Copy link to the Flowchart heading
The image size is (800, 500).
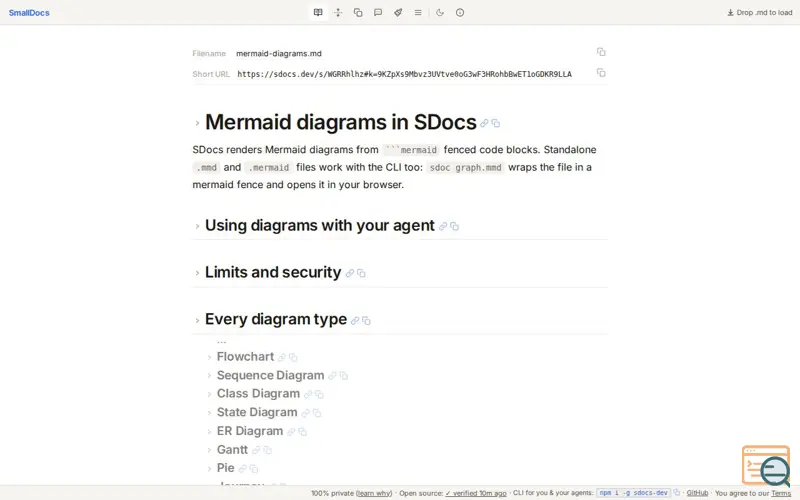pos(282,357)
